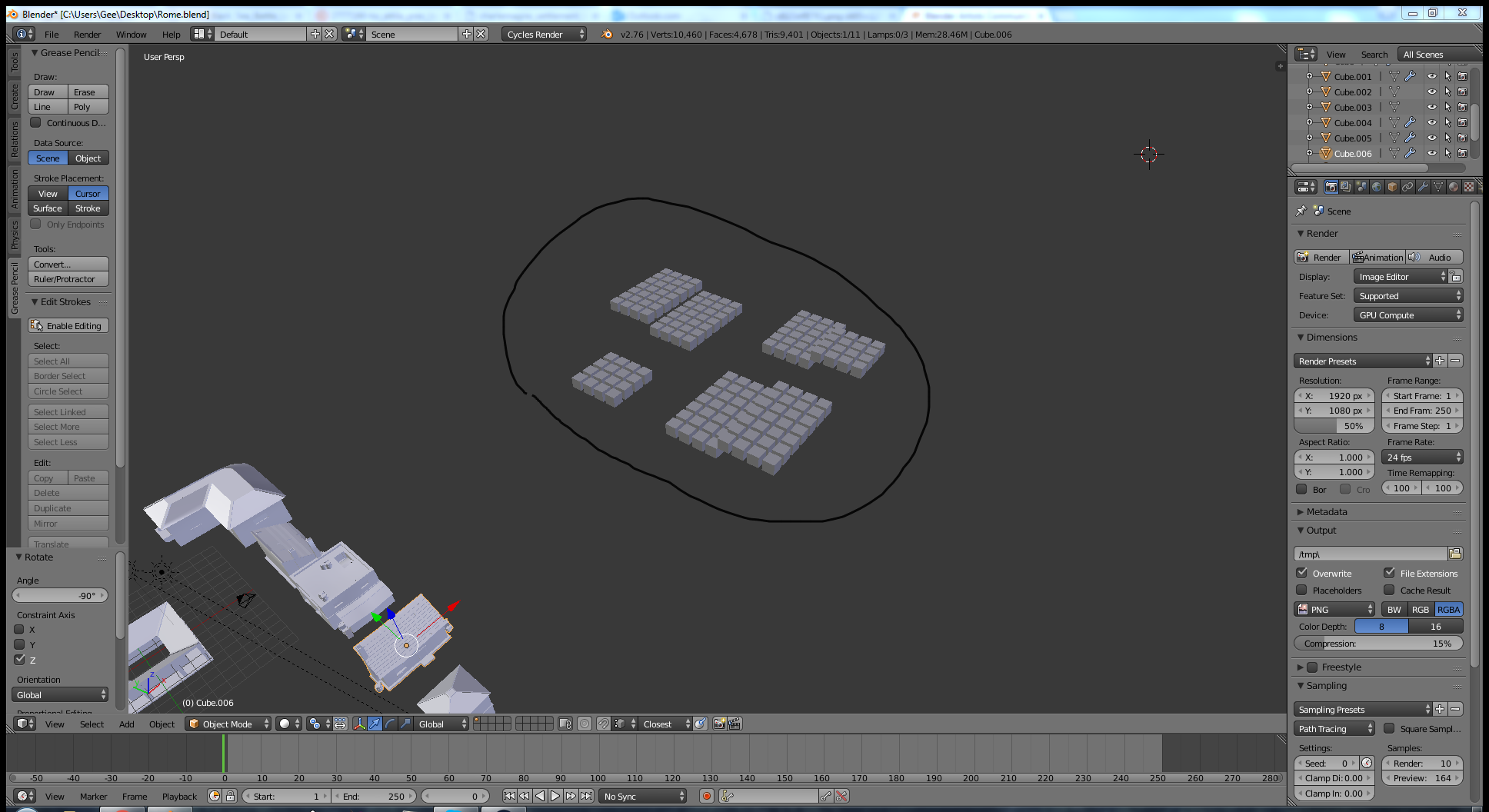The width and height of the screenshot is (1489, 812).
Task: Open the Modifiers wrench tab
Action: [x=1423, y=187]
